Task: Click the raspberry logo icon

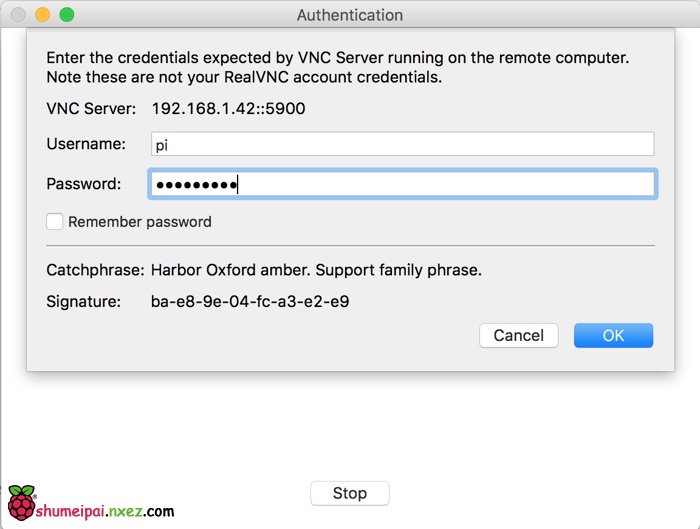Action: [x=20, y=503]
